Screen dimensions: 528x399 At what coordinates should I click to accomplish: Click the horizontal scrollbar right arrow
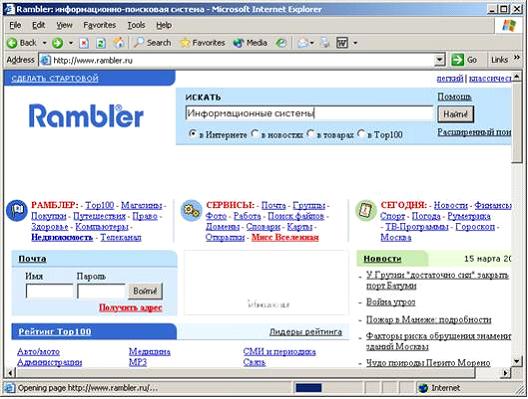(x=505, y=372)
